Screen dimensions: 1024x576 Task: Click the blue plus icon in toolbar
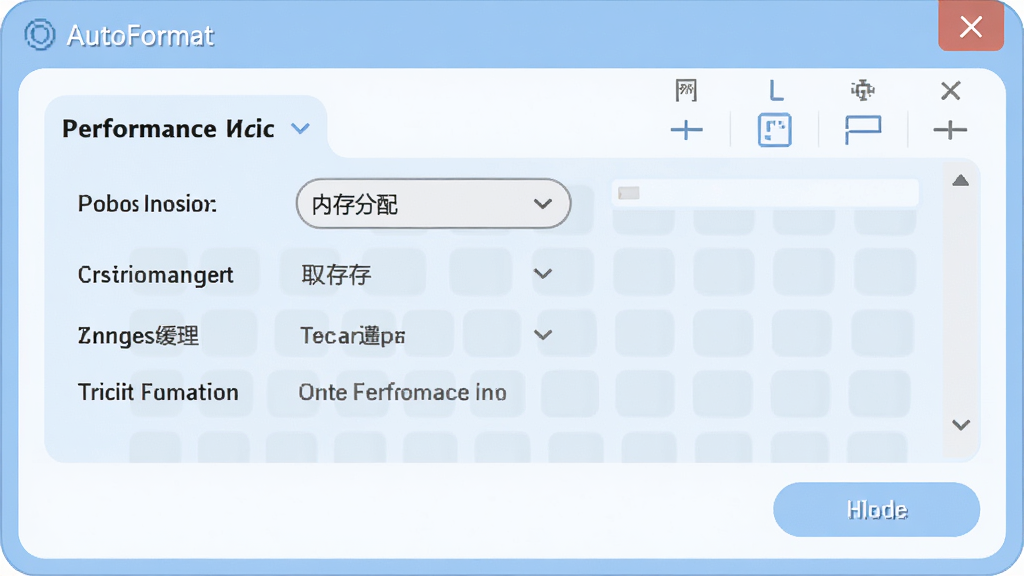point(686,130)
